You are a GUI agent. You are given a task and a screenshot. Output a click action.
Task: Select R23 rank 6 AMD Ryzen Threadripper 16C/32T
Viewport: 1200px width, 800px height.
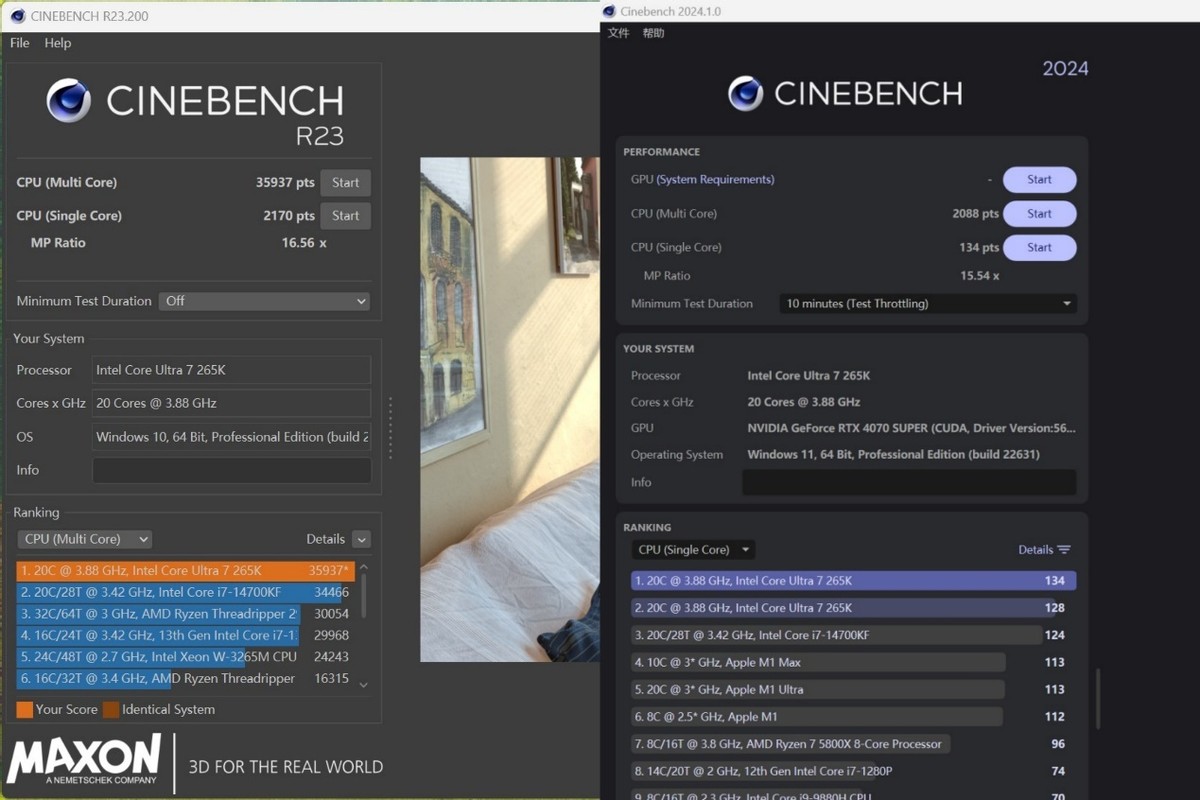click(x=185, y=678)
